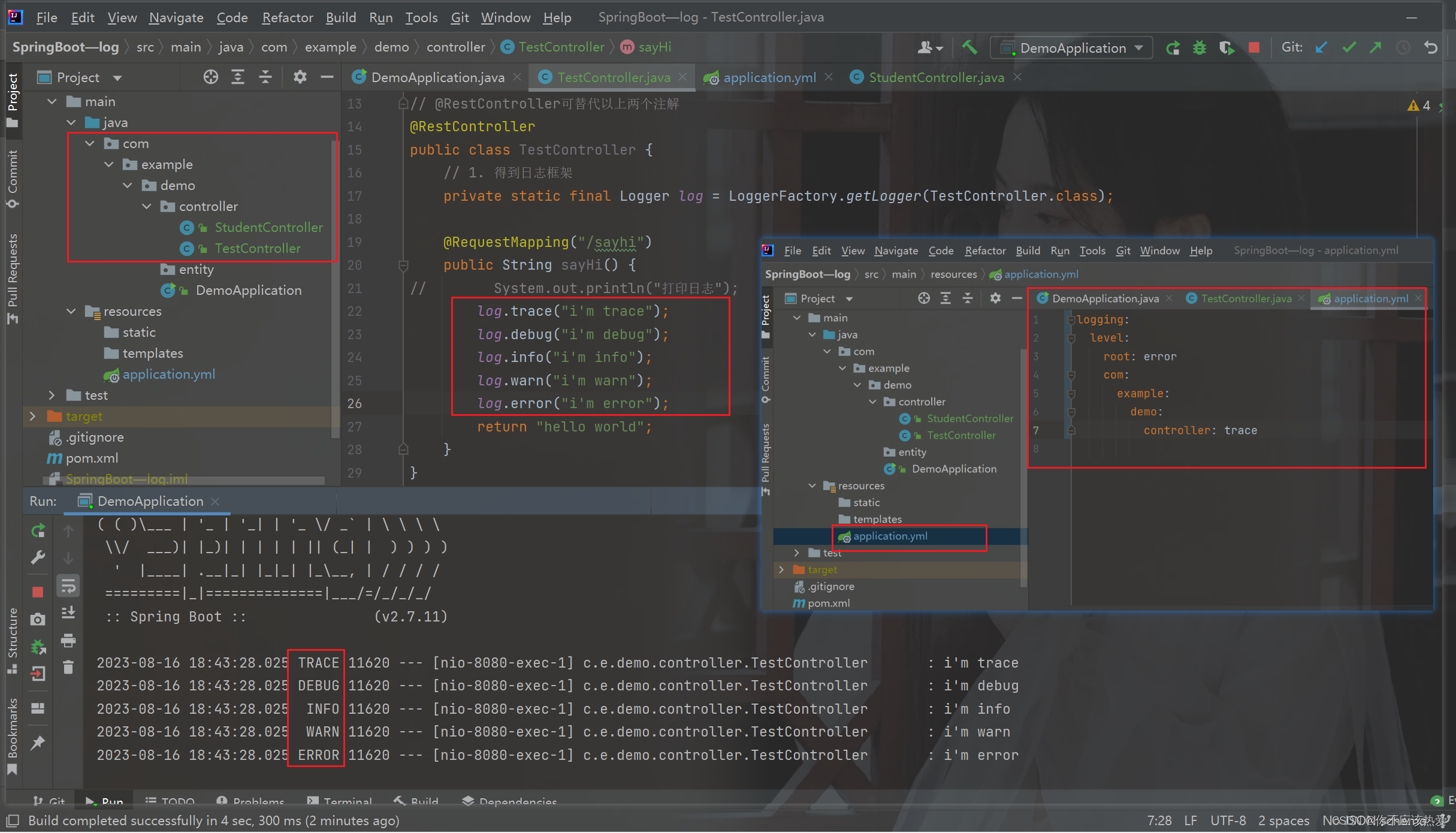The width and height of the screenshot is (1456, 833).
Task: Open Project panel settings gear icon
Action: [300, 77]
